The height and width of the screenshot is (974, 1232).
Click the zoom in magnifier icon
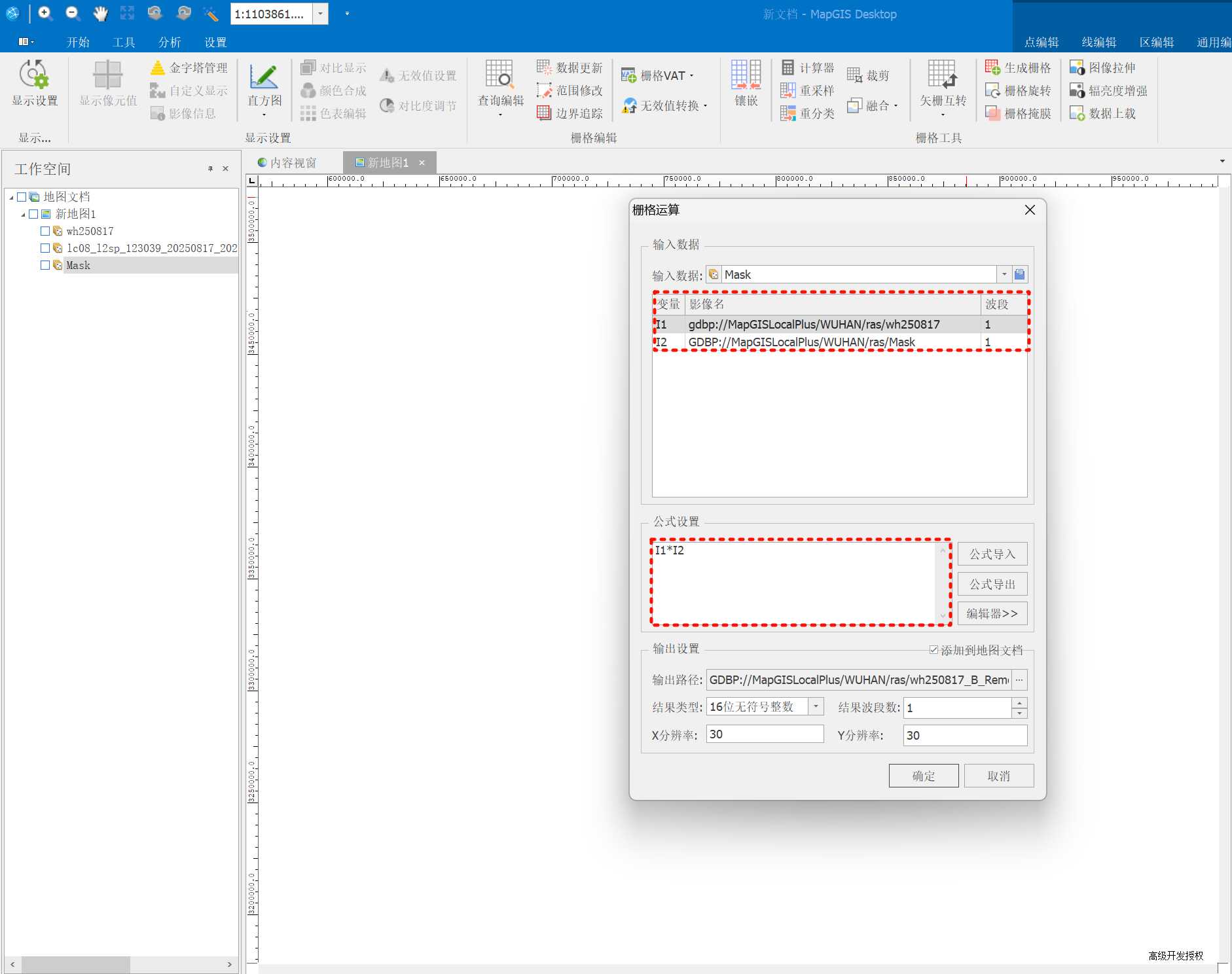tap(45, 13)
